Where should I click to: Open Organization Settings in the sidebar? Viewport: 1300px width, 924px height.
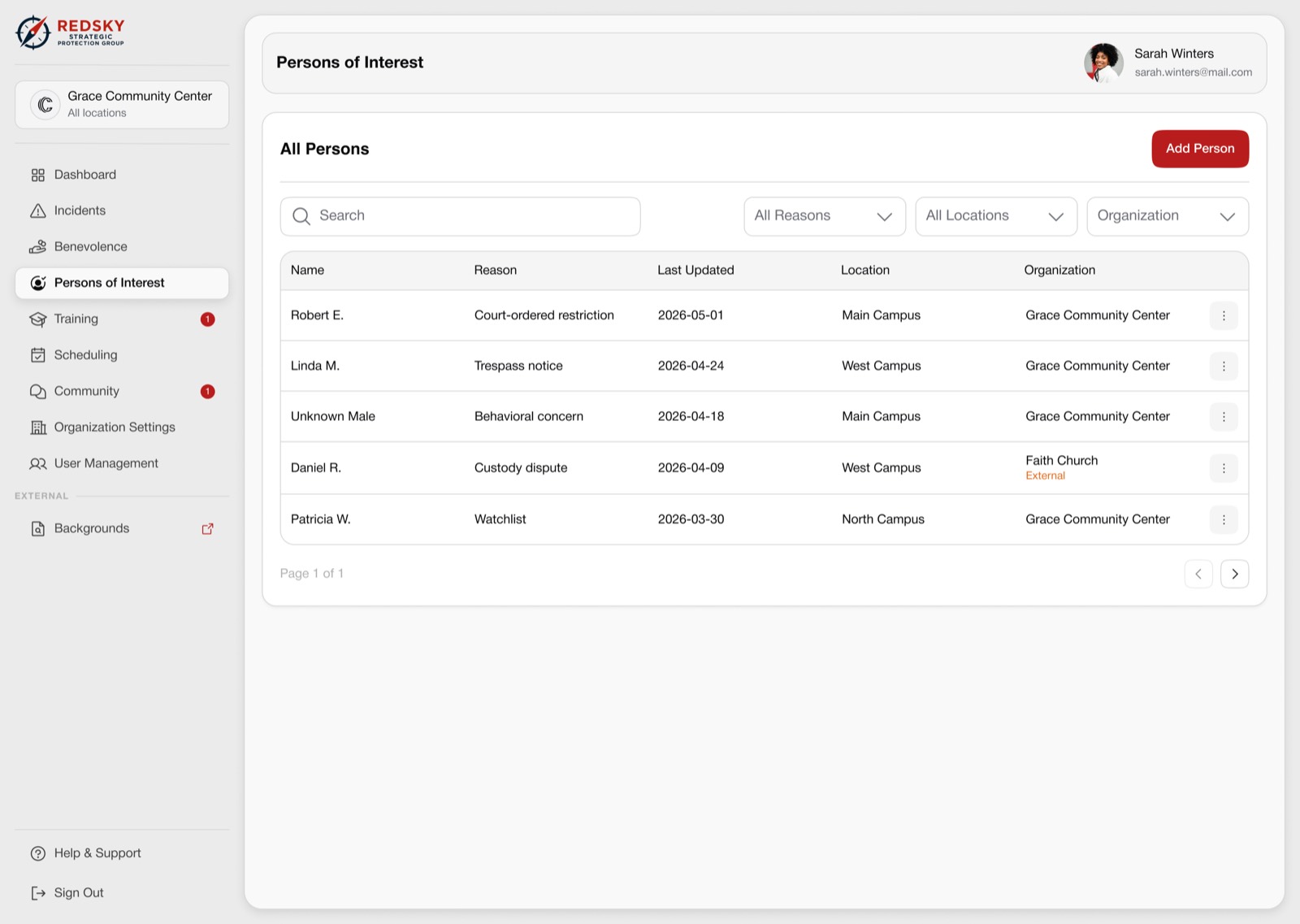[x=122, y=427]
